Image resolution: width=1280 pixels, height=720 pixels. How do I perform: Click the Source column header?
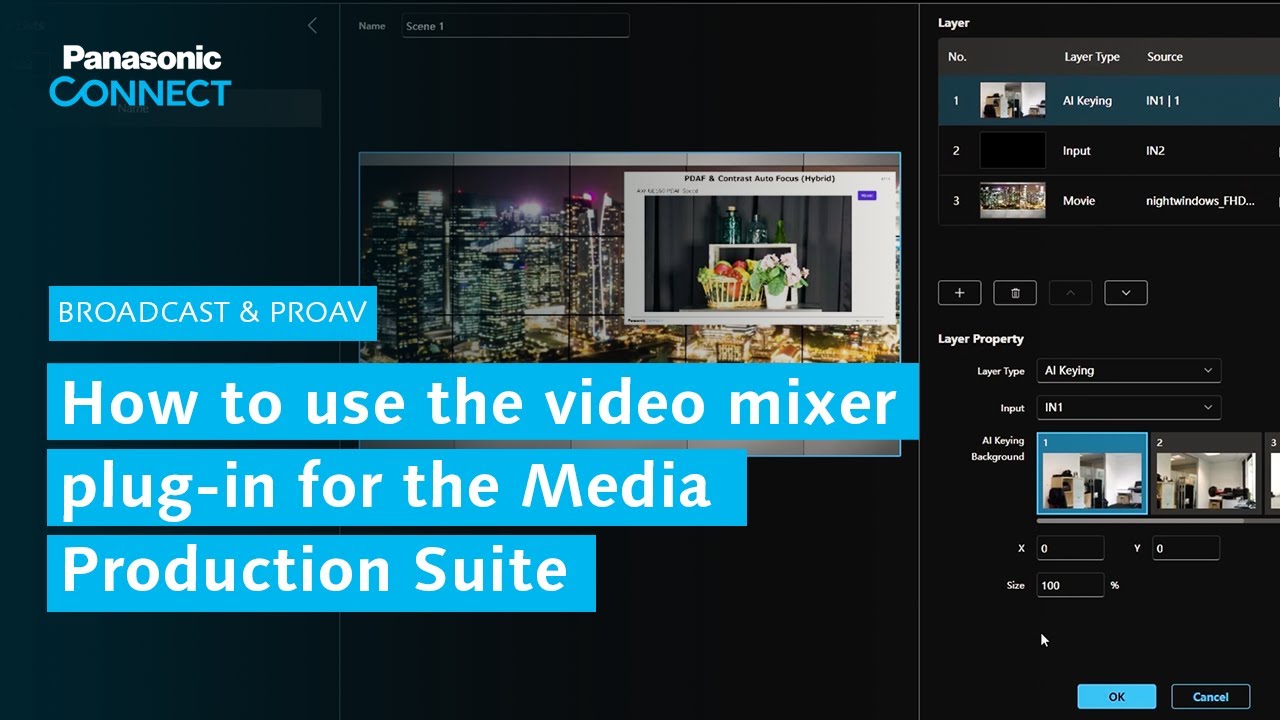click(1165, 57)
